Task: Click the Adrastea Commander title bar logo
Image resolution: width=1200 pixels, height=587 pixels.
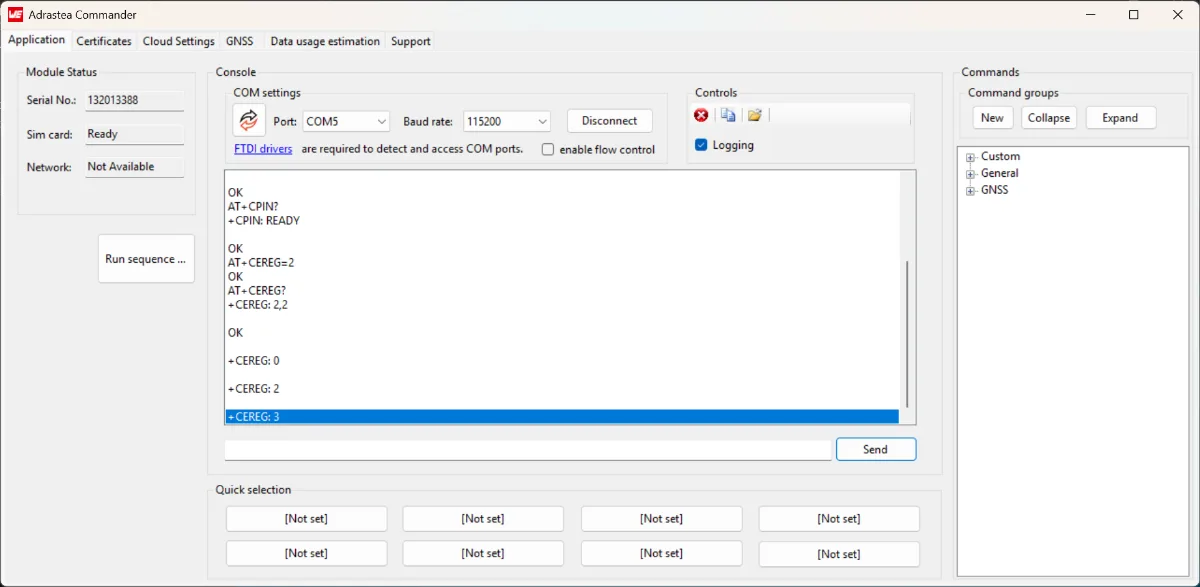Action: (x=15, y=15)
